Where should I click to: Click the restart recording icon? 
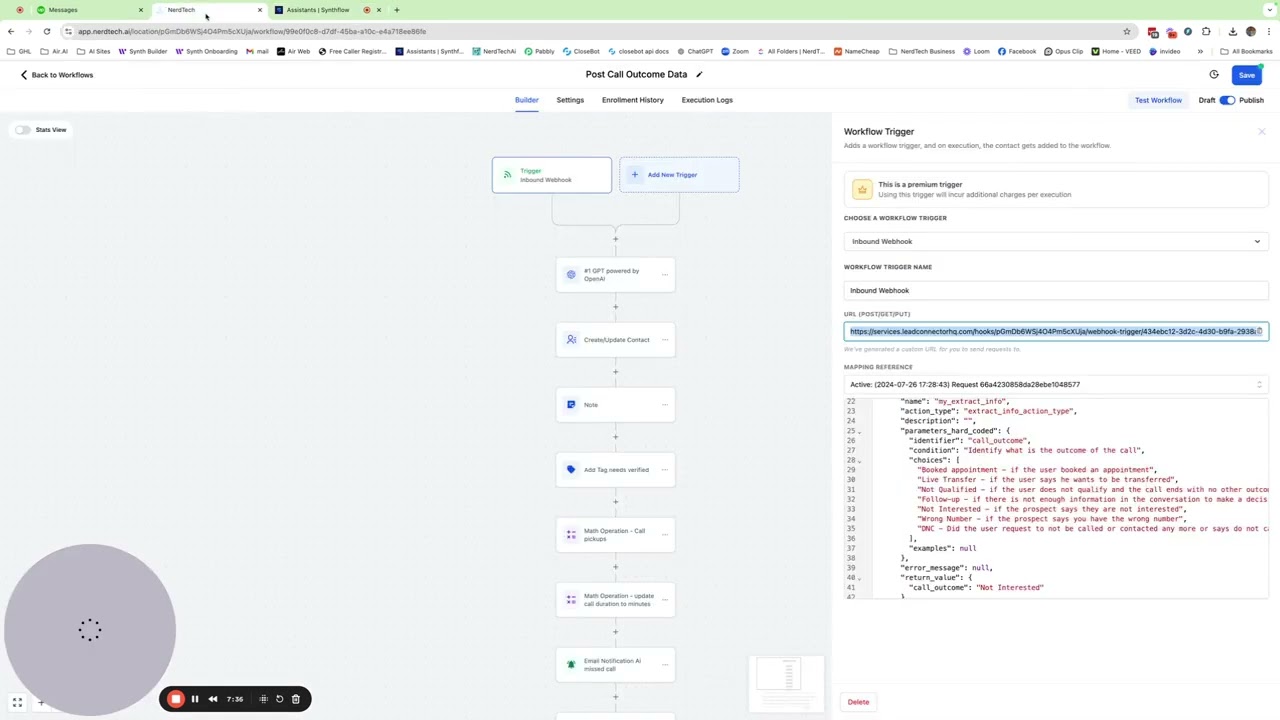point(280,699)
